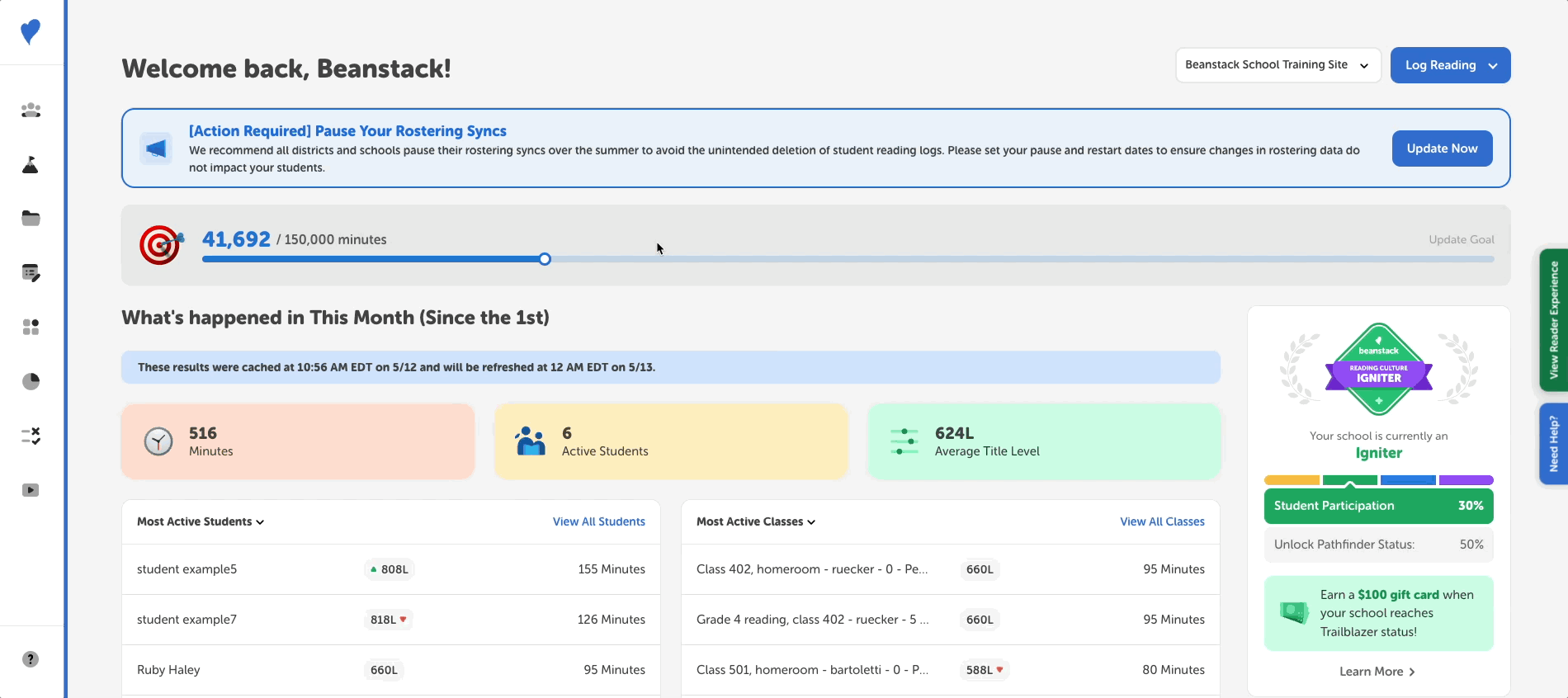Click the clock icon on Minutes card
This screenshot has width=1568, height=698.
click(158, 441)
